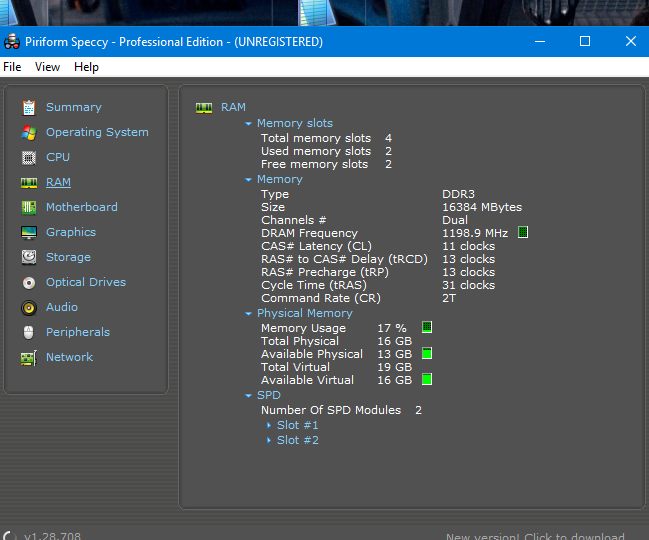The height and width of the screenshot is (540, 649).
Task: Toggle the Memory Usage tray indicator
Action: (427, 327)
